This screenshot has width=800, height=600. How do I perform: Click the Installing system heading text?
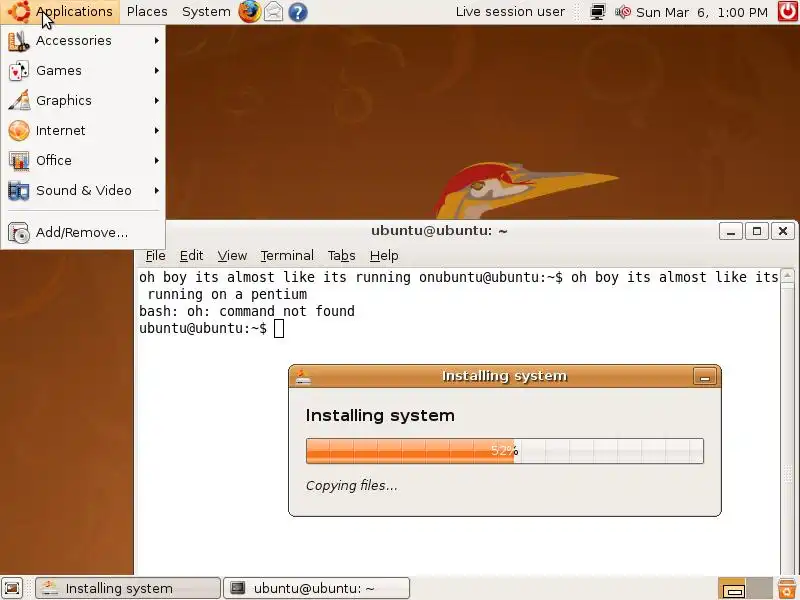[x=380, y=415]
